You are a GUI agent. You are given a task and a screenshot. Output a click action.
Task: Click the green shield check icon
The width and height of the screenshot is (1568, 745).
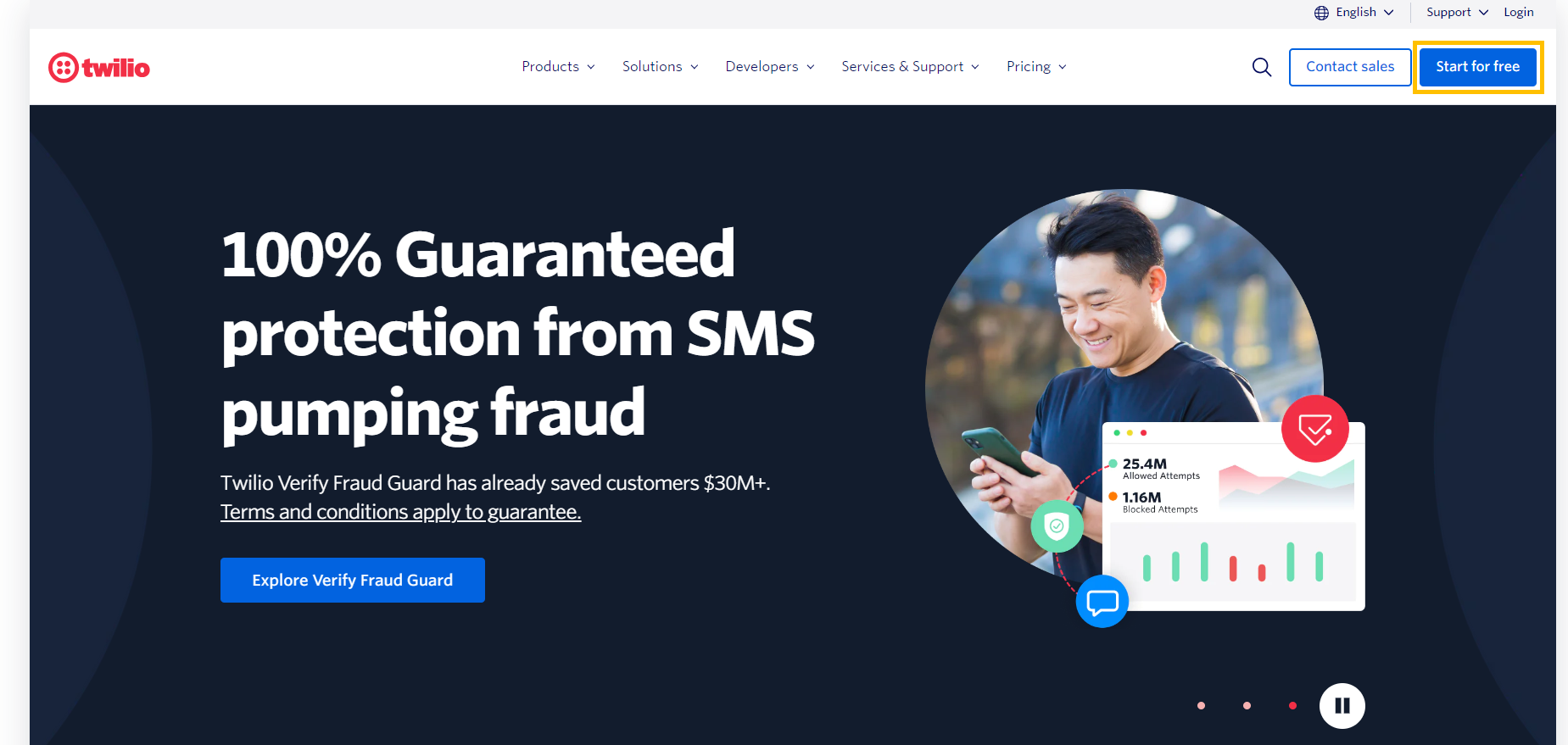pos(1057,526)
